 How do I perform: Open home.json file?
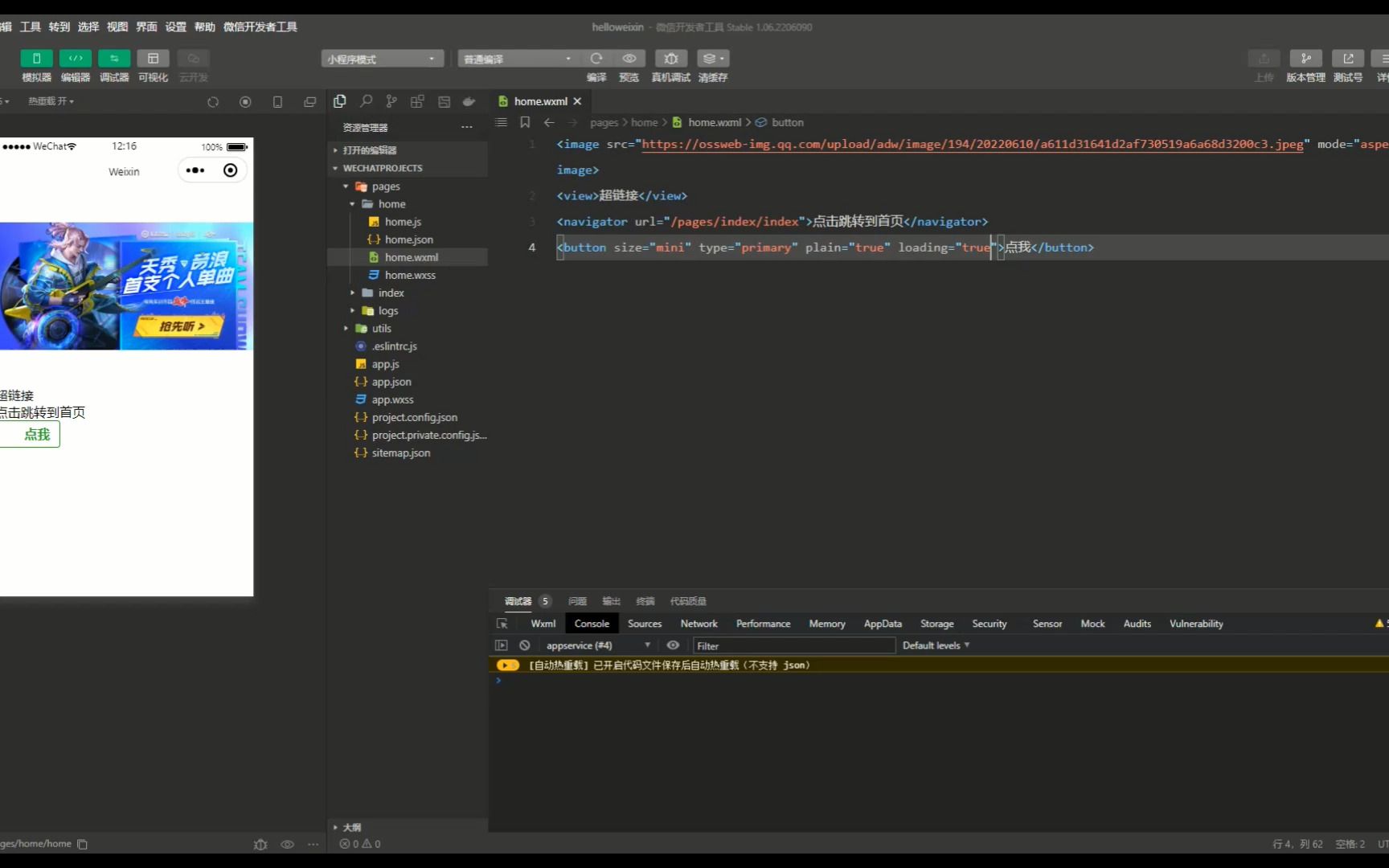408,240
